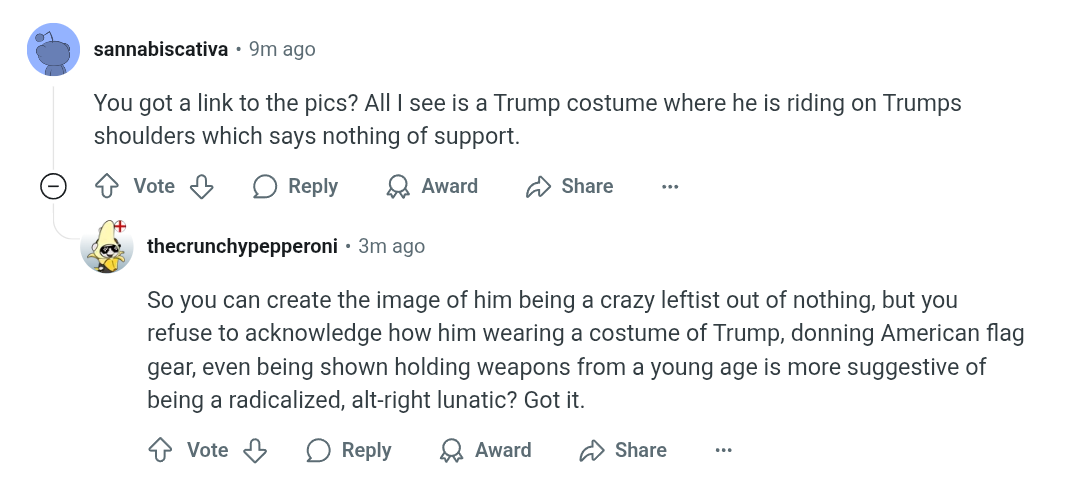This screenshot has width=1080, height=485.
Task: Click the Reply speech bubble under sannabiscativa's comment
Action: tap(265, 186)
